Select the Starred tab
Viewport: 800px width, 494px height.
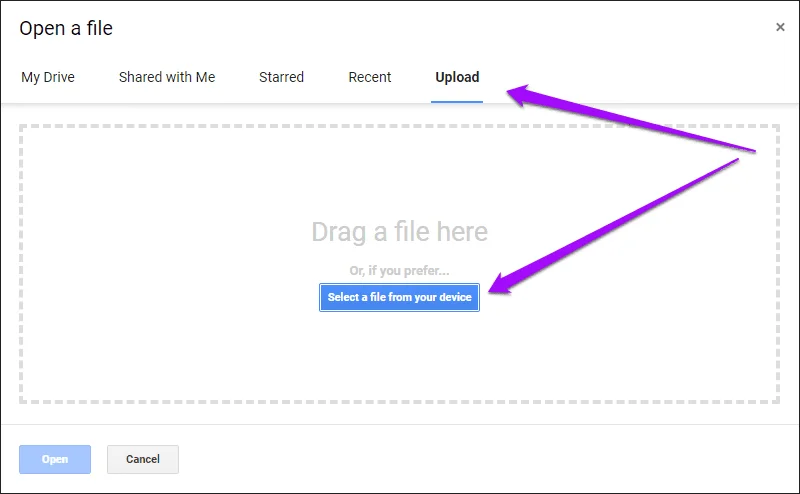click(x=281, y=77)
